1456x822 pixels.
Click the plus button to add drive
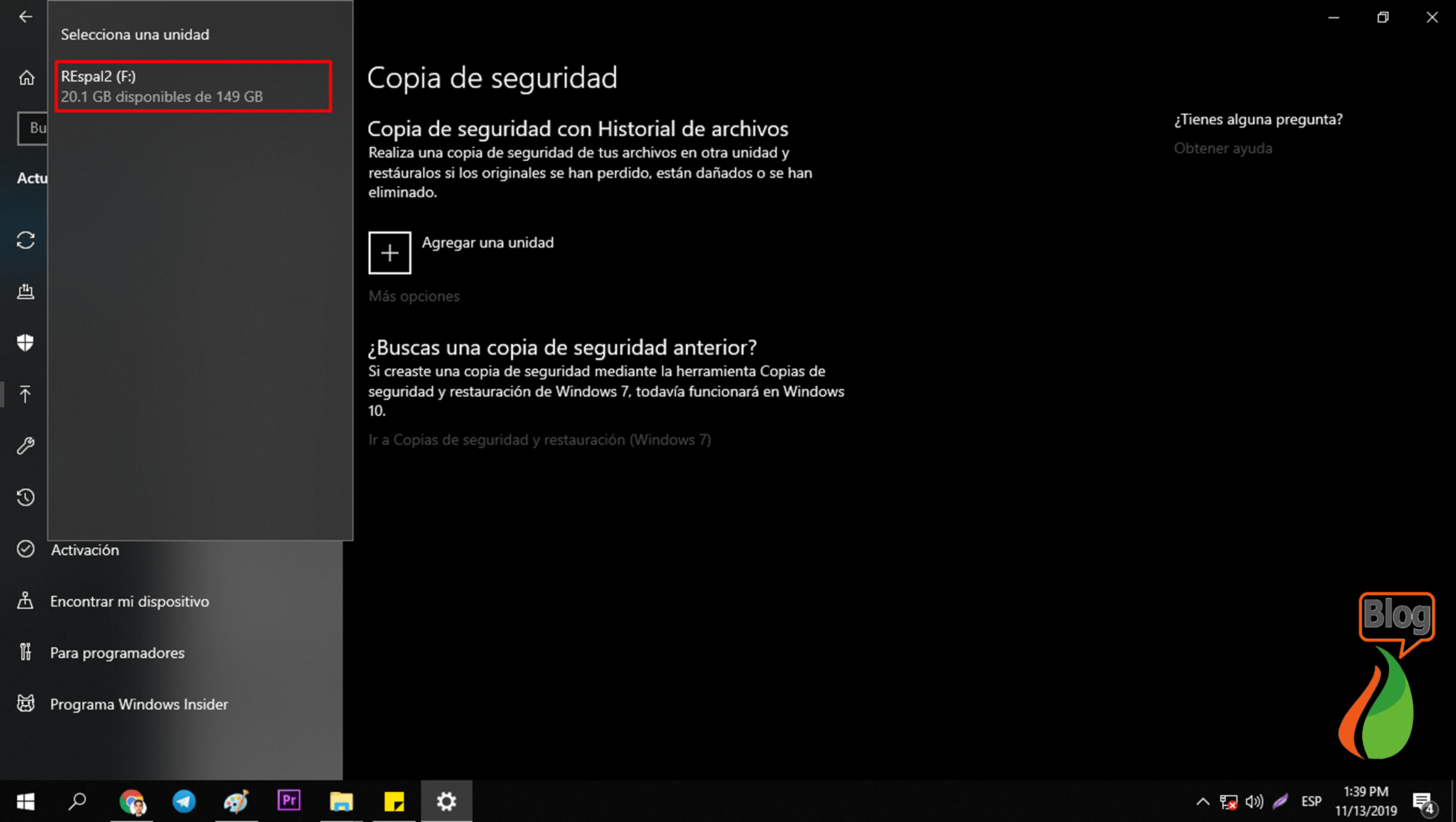(389, 253)
